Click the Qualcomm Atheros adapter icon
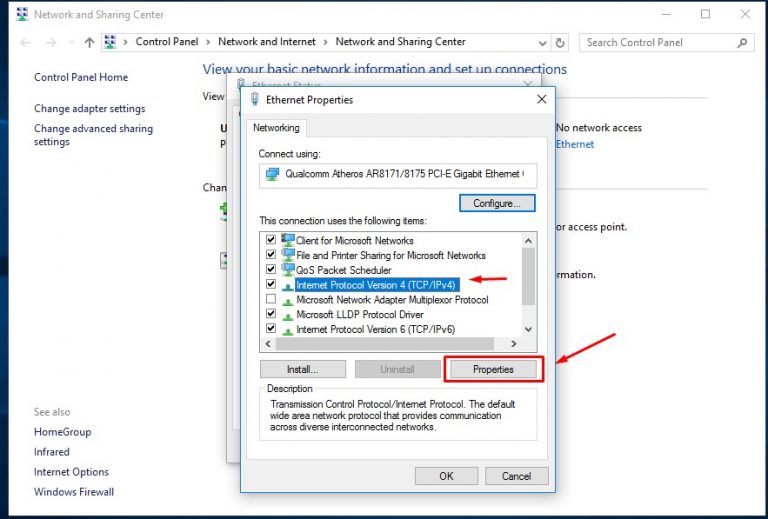 point(272,174)
